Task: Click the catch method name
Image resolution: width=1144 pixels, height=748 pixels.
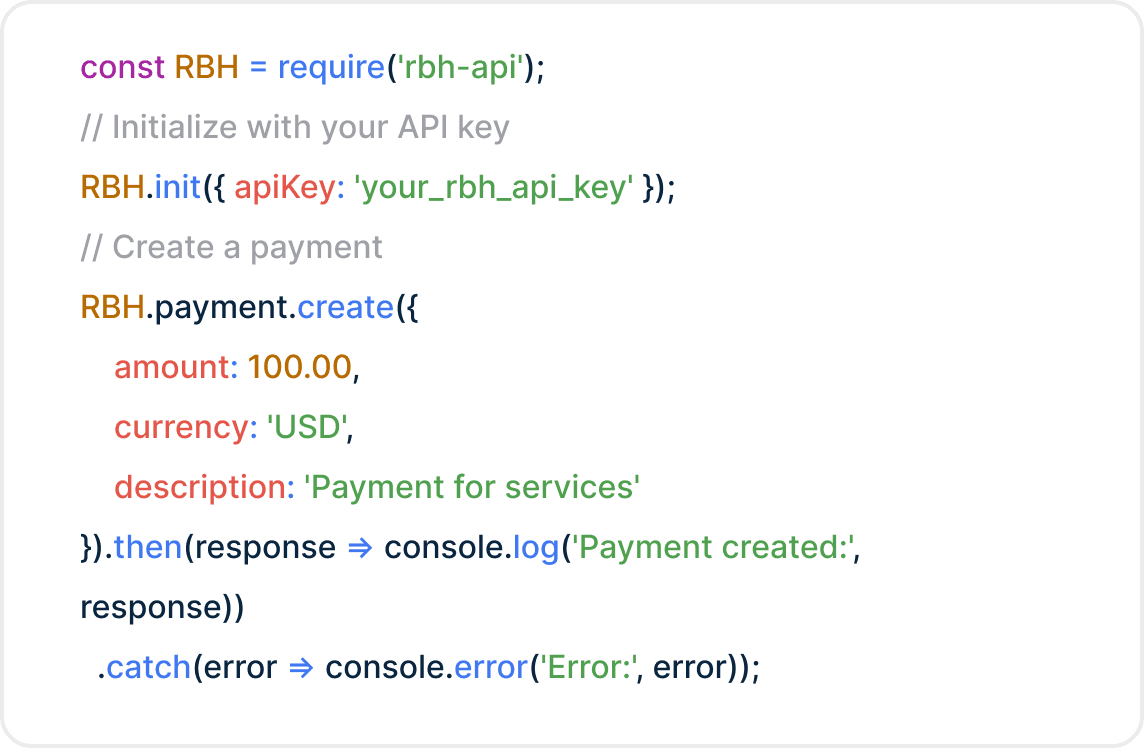Action: point(149,668)
